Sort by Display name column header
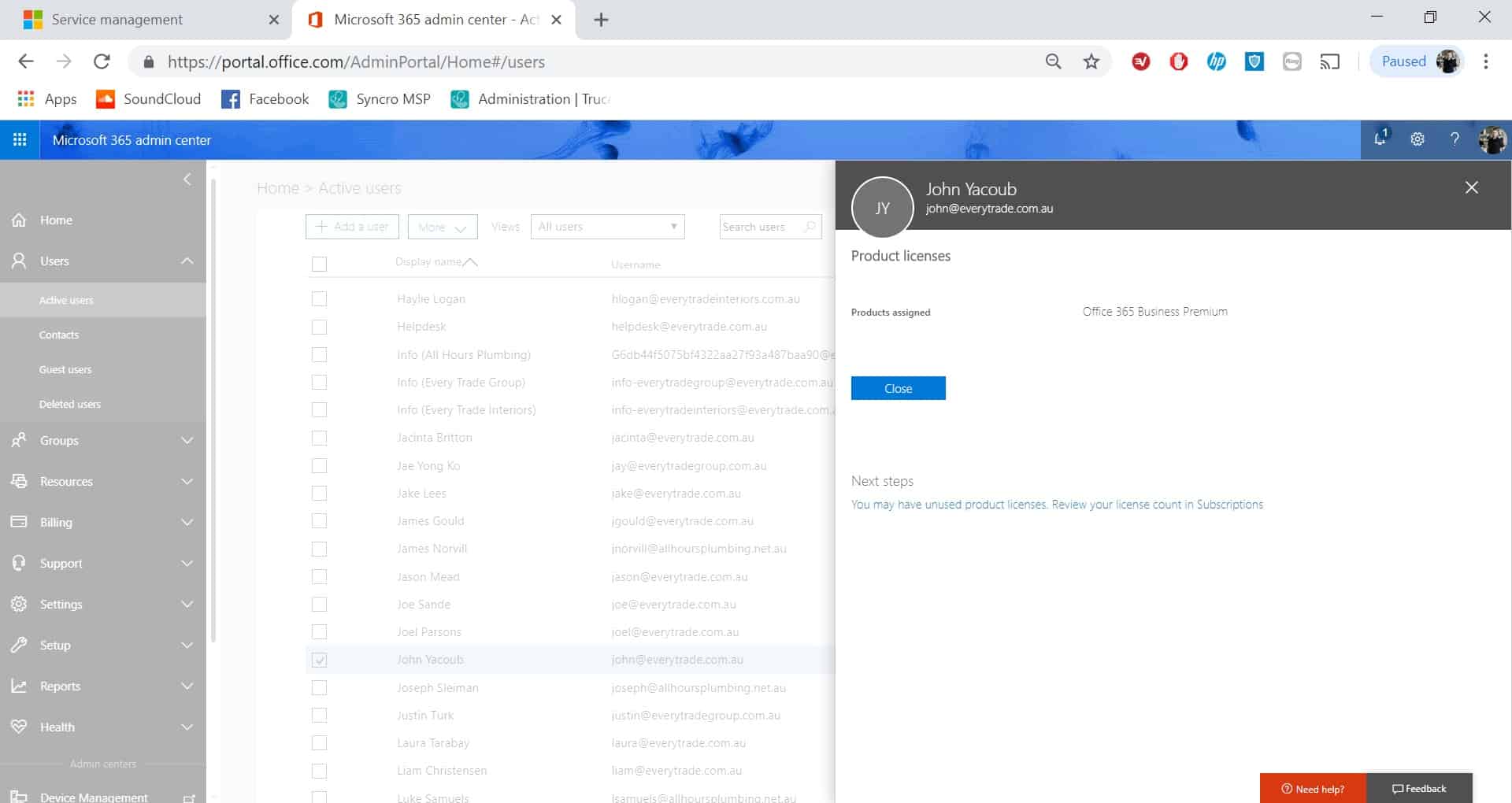This screenshot has height=803, width=1512. 436,262
